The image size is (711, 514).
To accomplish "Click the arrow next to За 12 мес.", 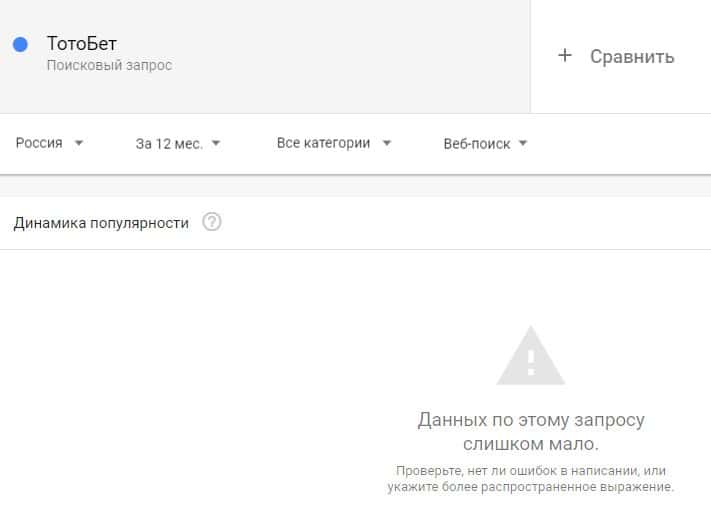I will click(216, 143).
